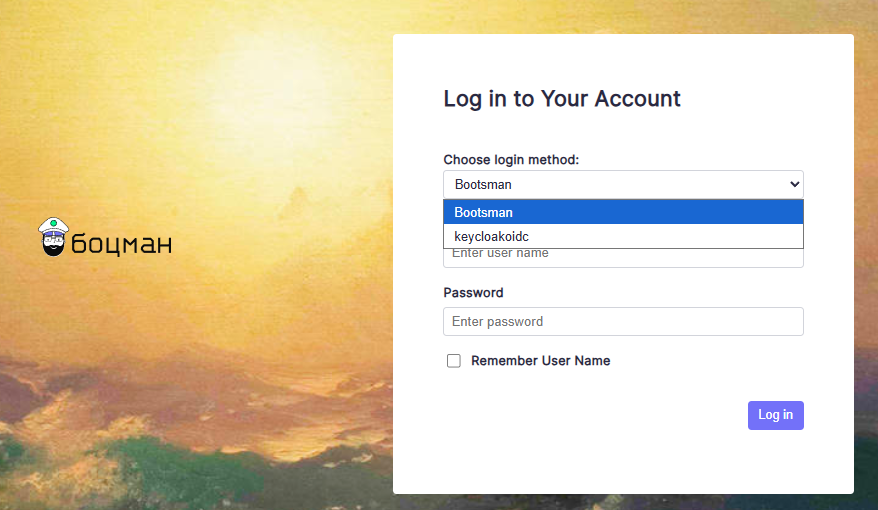This screenshot has height=510, width=878.
Task: Select the highlighted Bootsman option in list
Action: click(x=623, y=212)
